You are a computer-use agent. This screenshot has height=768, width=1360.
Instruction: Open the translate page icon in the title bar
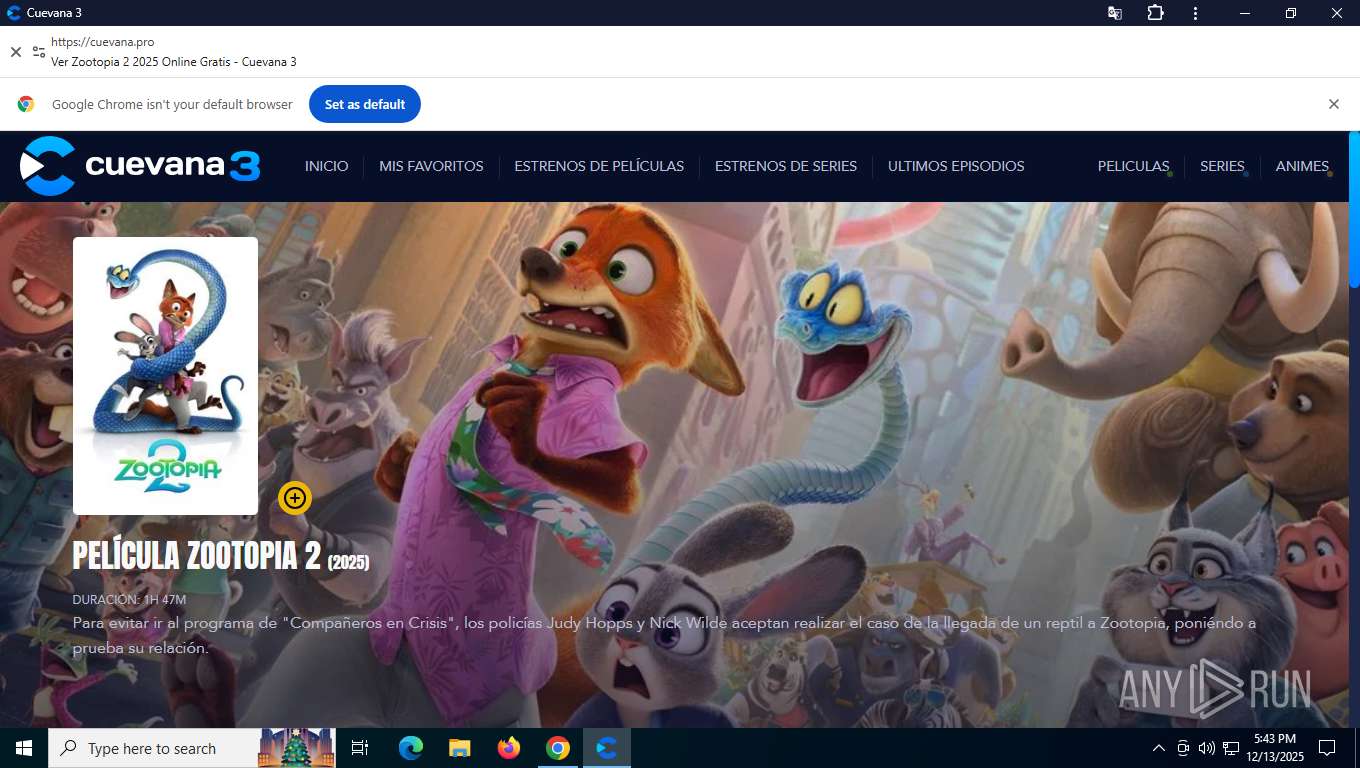point(1114,13)
